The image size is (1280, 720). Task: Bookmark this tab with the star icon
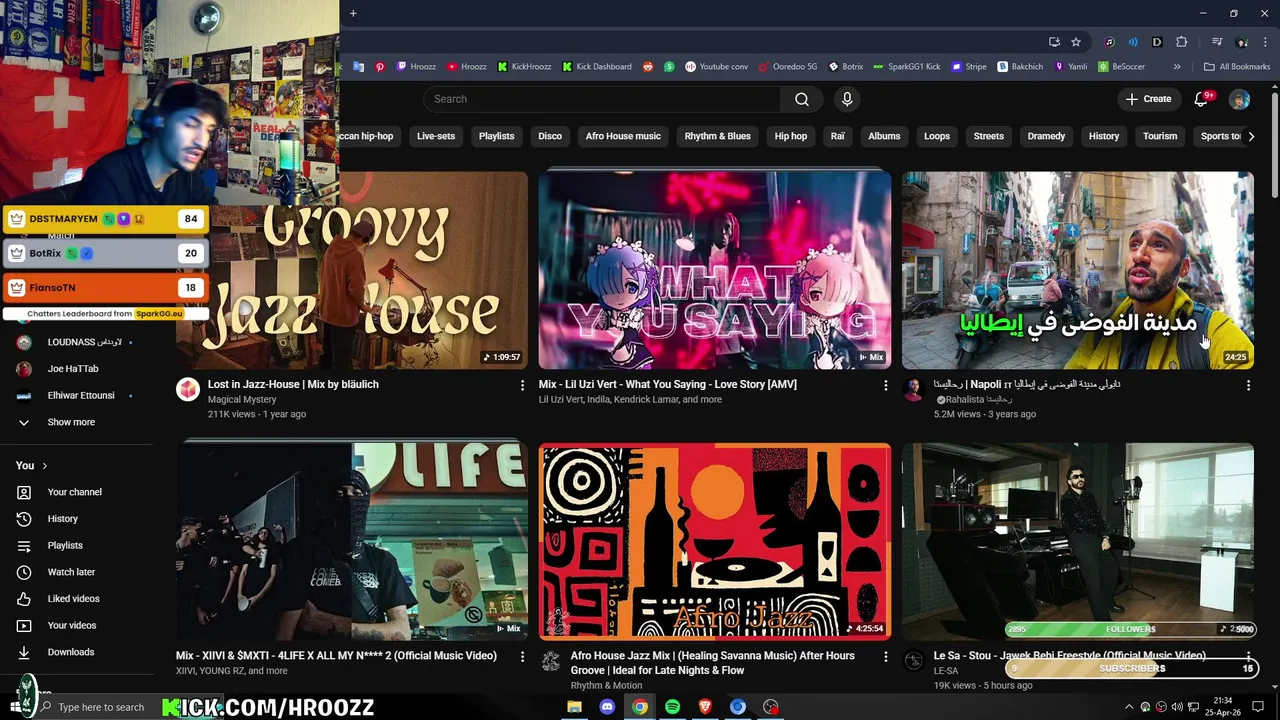click(1076, 42)
